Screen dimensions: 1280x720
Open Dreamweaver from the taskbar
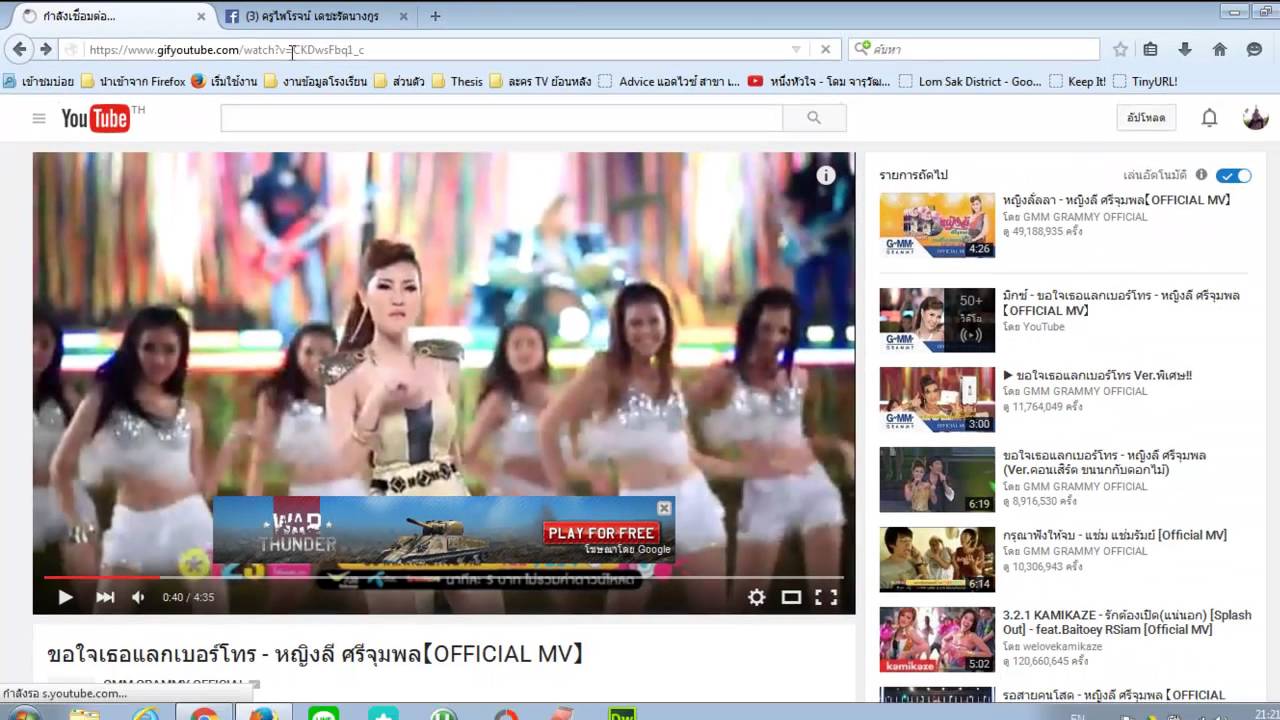[623, 714]
